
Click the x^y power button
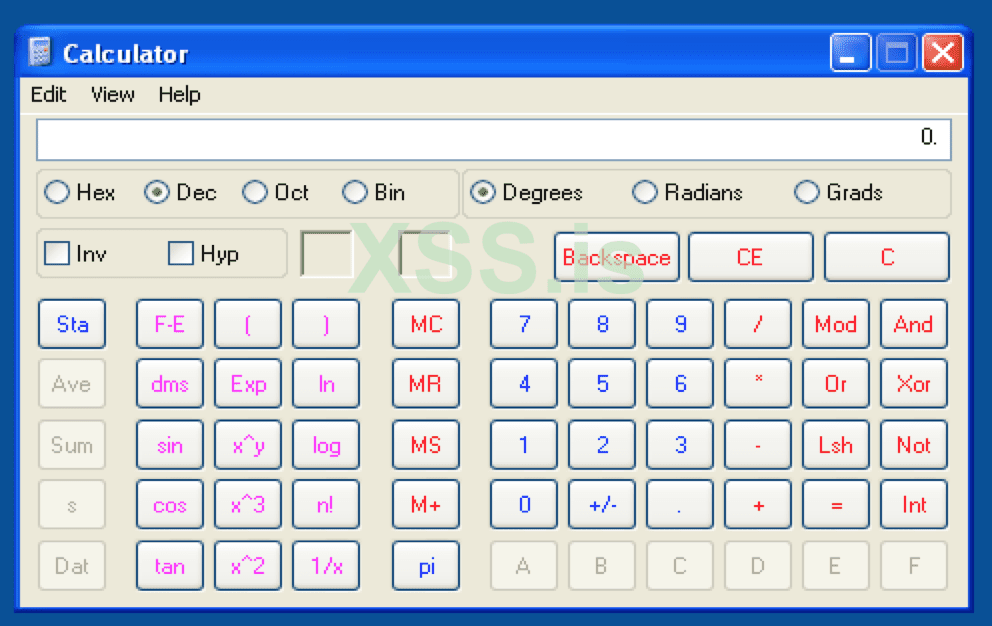248,445
